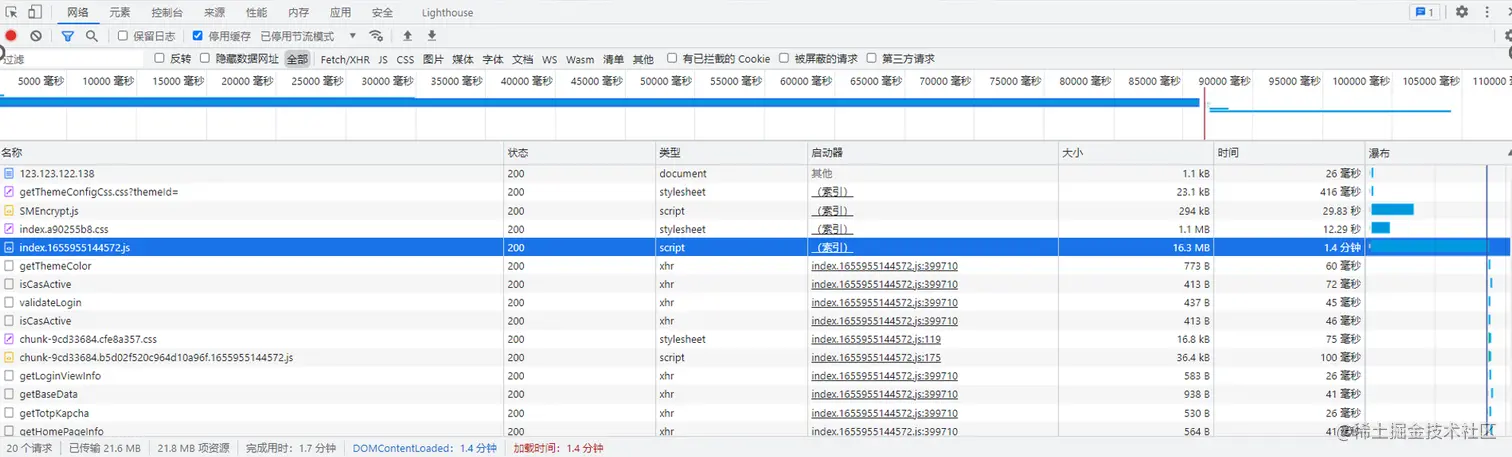The image size is (1512, 457).
Task: Enable the 保留日志 checkbox
Action: [x=123, y=36]
